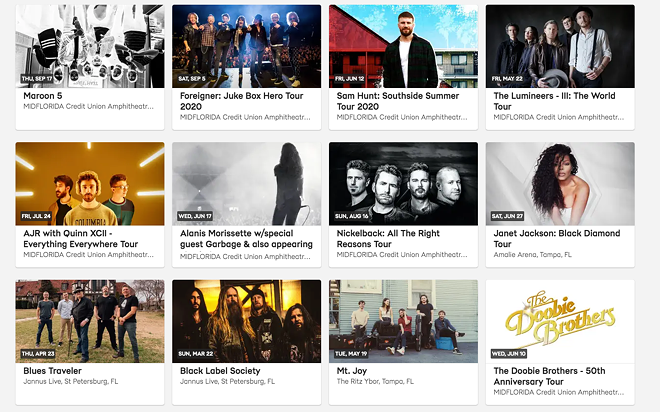
Task: Click the AJR with Quinn XCII photo
Action: click(x=90, y=183)
